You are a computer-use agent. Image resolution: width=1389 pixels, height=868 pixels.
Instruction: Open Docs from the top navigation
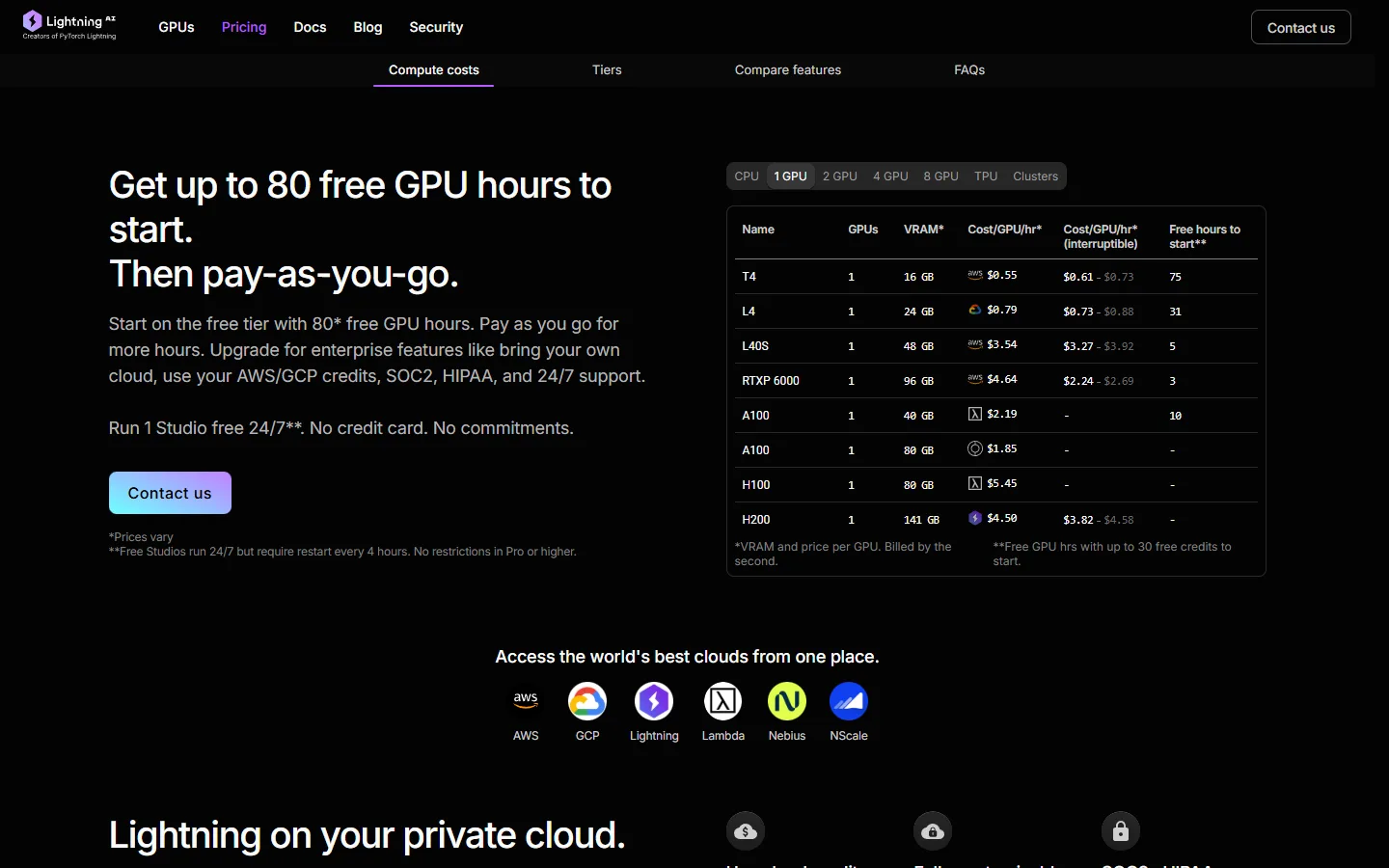pos(310,27)
